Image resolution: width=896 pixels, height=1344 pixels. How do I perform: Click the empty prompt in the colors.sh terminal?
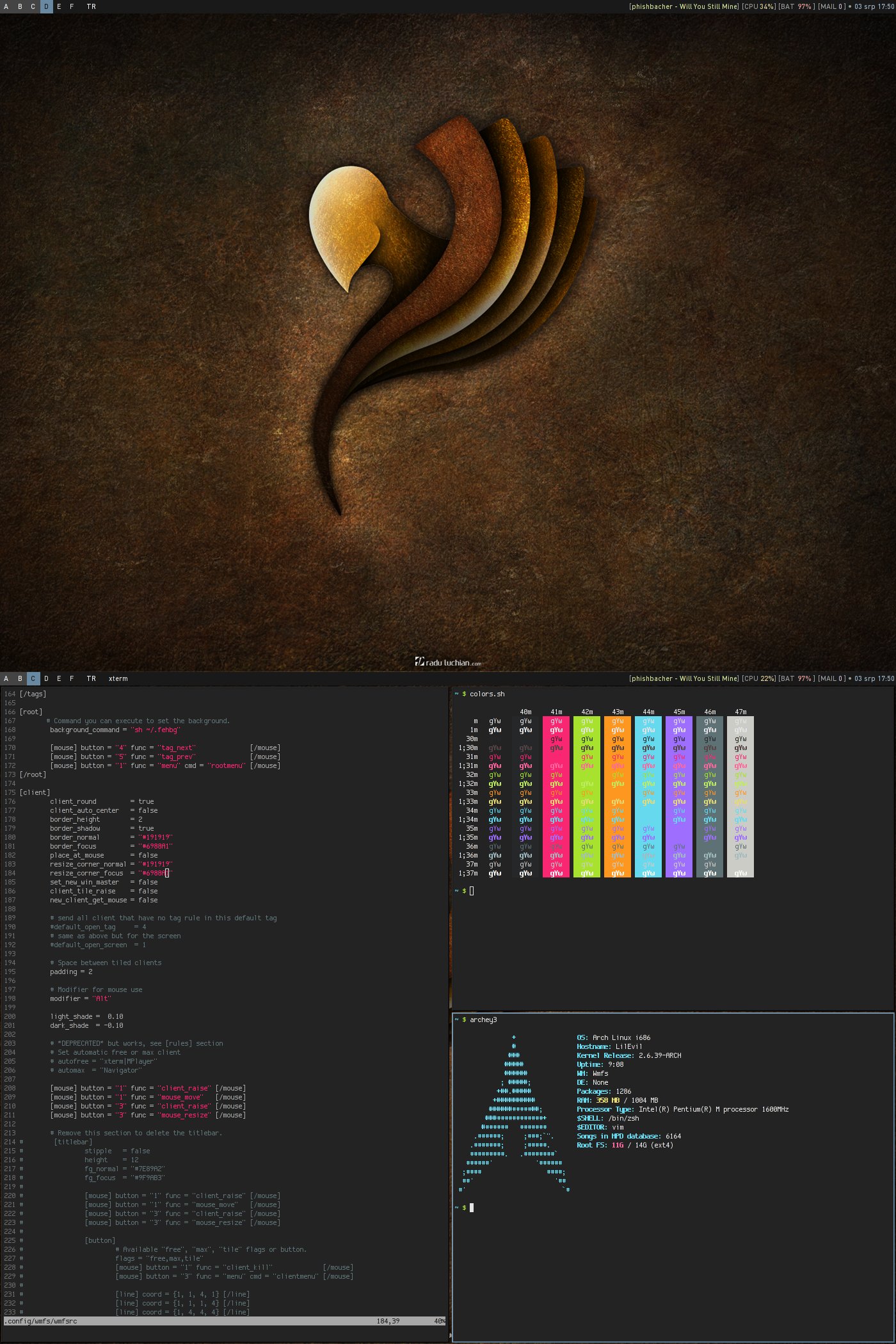coord(464,891)
